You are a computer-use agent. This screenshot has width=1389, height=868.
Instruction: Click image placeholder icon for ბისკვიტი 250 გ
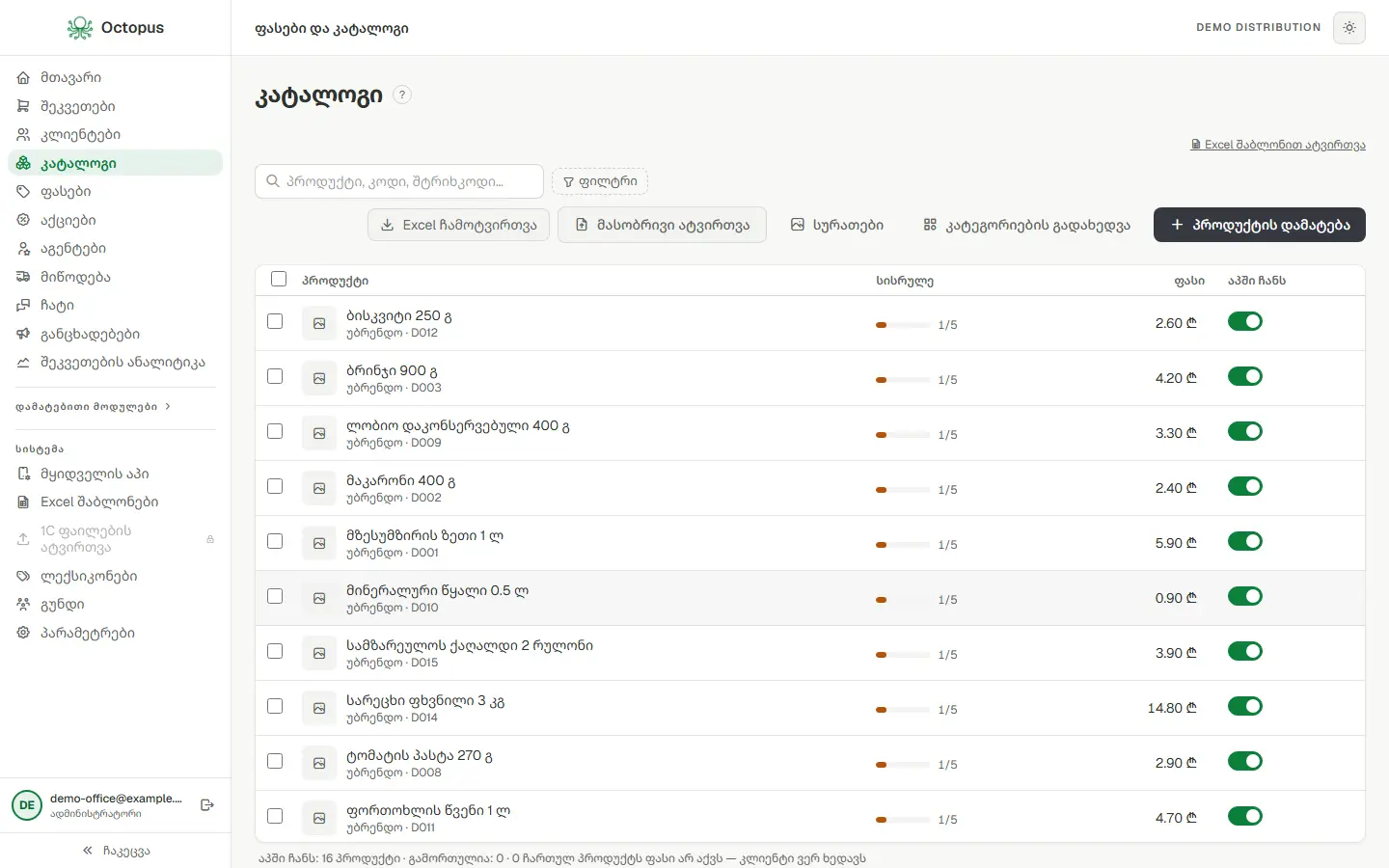(x=319, y=324)
